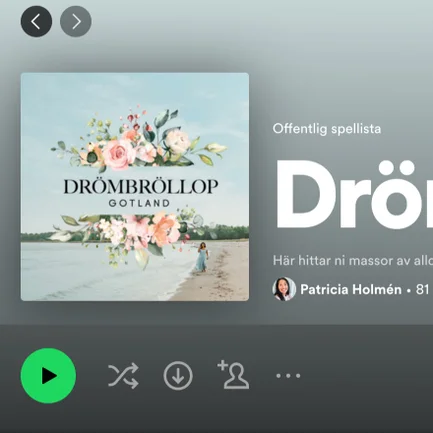Click the description starting 'Här hittar ni massor'
The width and height of the screenshot is (433, 433).
tap(353, 260)
